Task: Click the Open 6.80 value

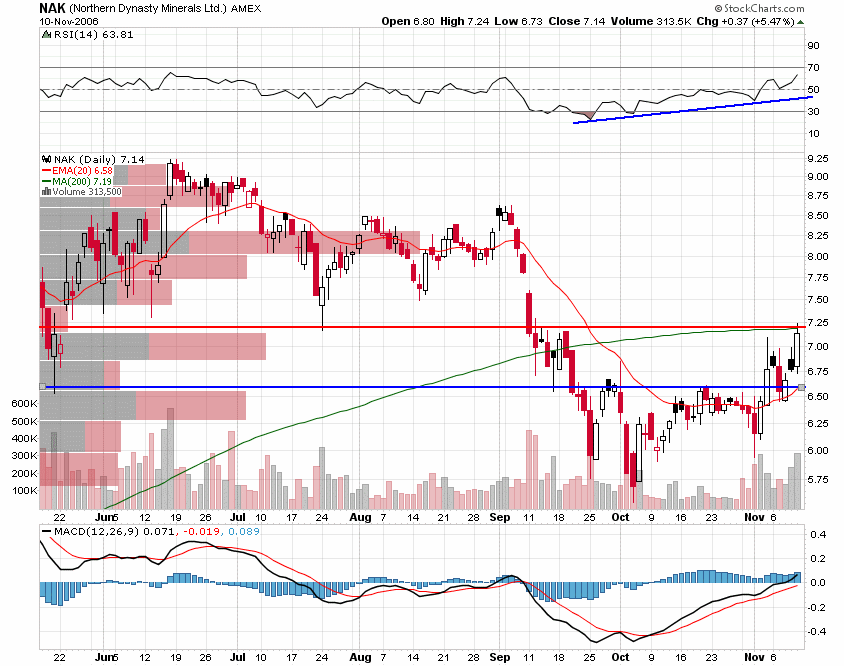Action: click(x=407, y=22)
